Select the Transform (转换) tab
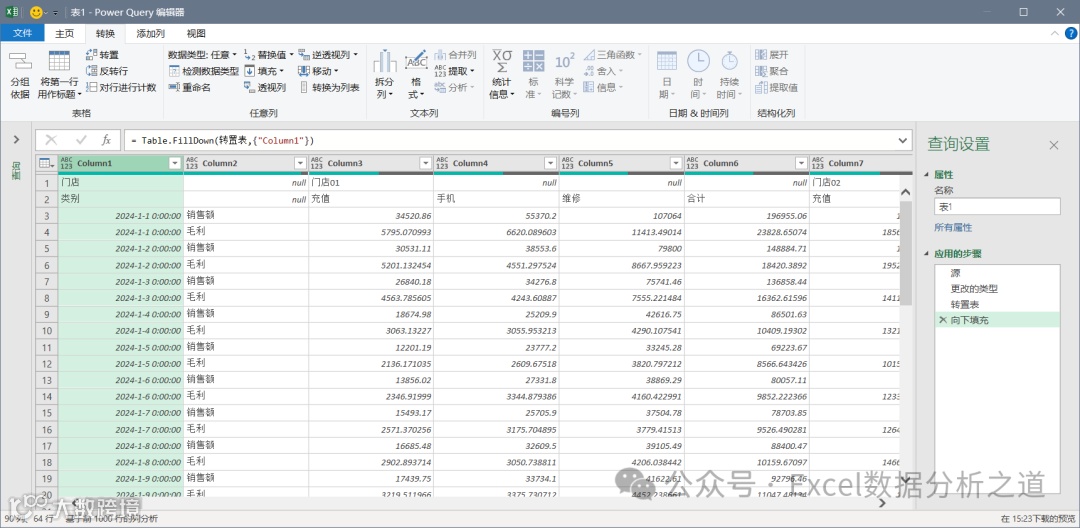The height and width of the screenshot is (528, 1080). [x=105, y=33]
